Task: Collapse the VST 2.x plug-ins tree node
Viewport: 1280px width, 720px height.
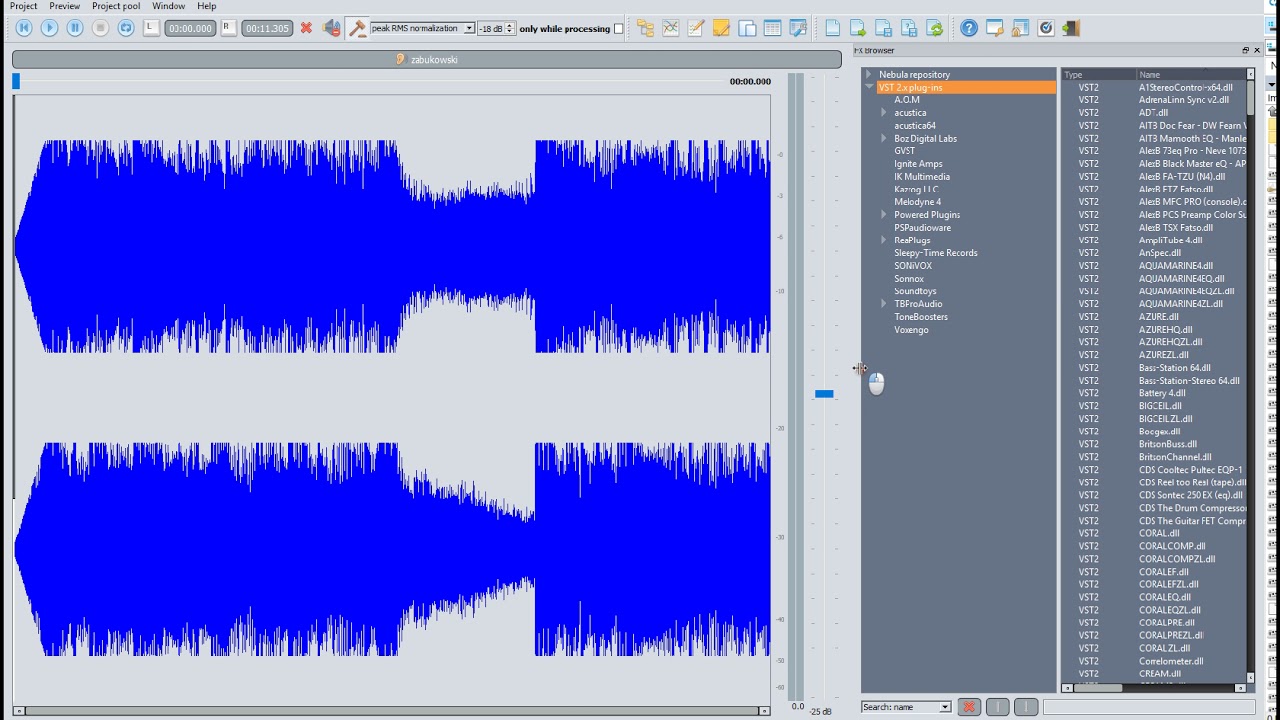Action: click(869, 87)
